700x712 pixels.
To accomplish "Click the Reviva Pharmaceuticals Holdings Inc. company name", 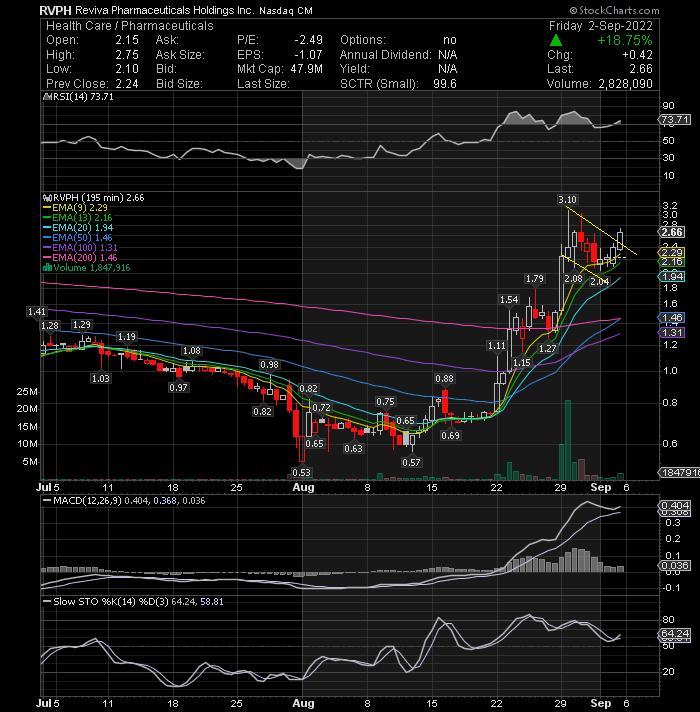I will tap(164, 10).
